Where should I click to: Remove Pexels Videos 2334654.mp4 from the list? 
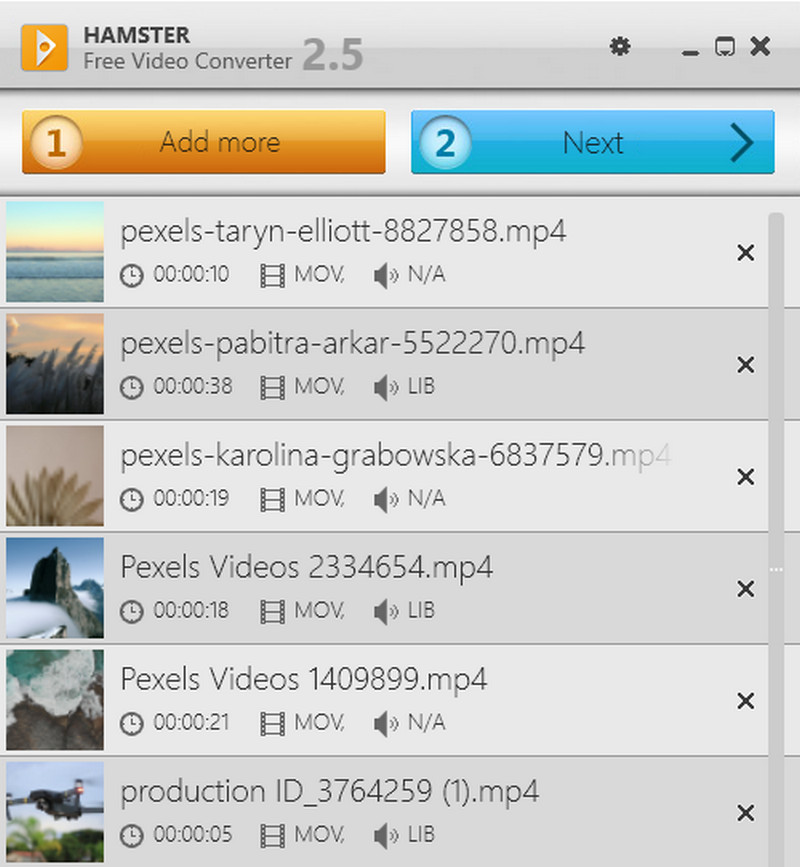[x=745, y=590]
